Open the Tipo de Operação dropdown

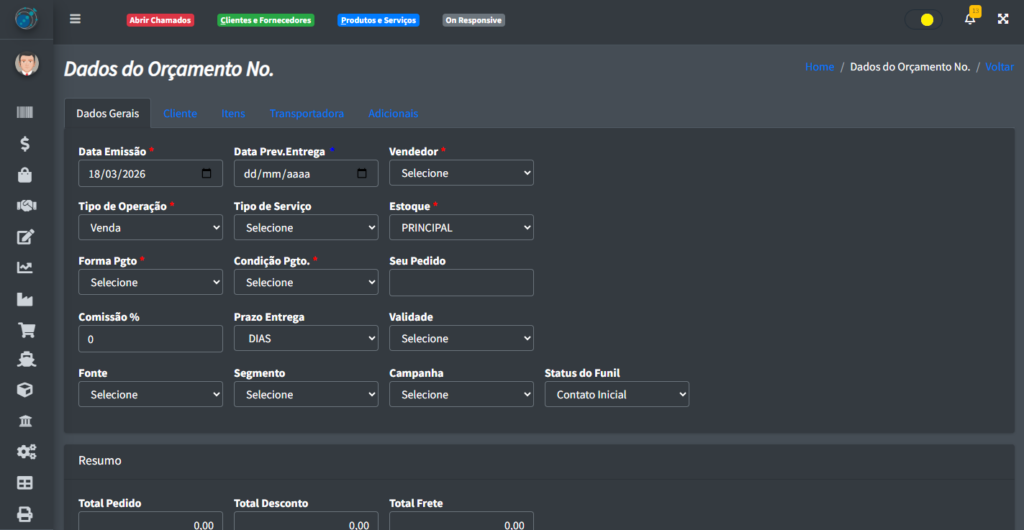click(x=150, y=228)
